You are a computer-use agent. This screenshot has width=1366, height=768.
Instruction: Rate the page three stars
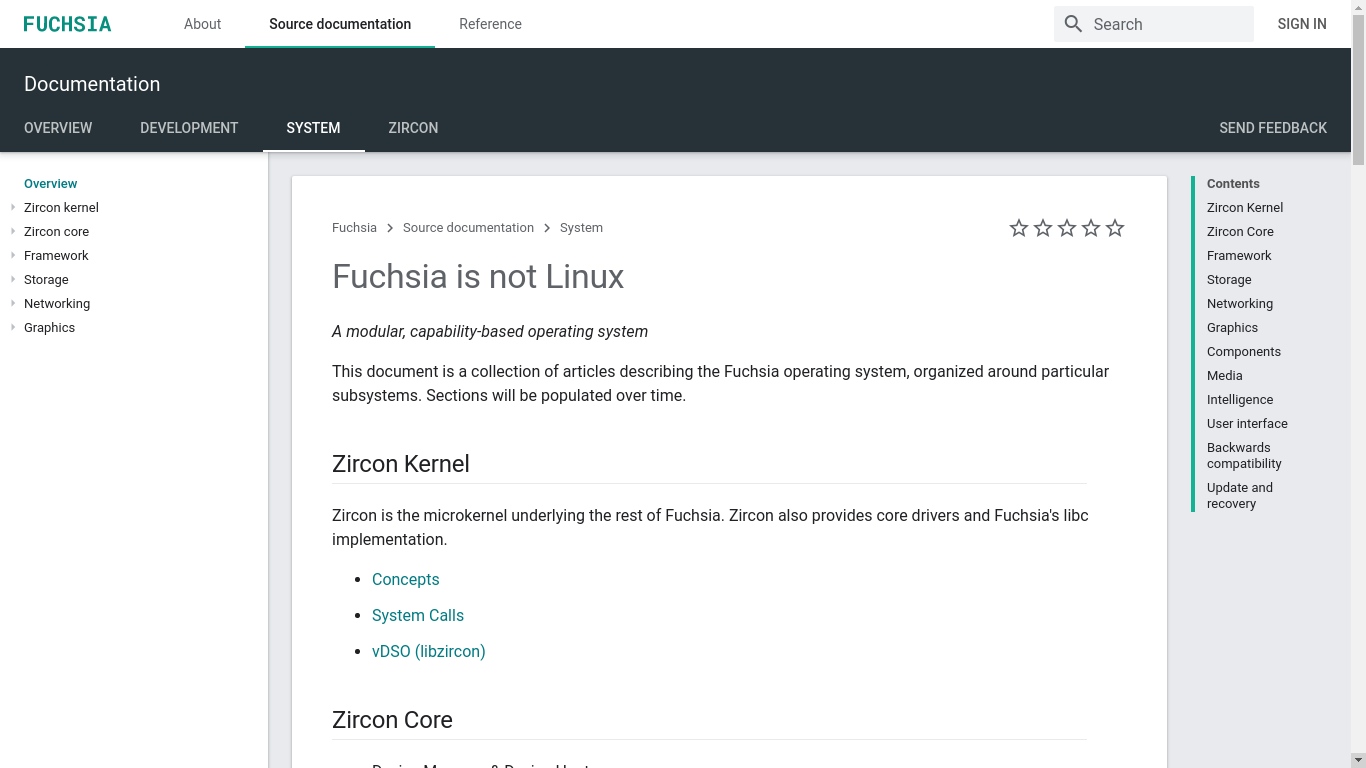(1067, 228)
